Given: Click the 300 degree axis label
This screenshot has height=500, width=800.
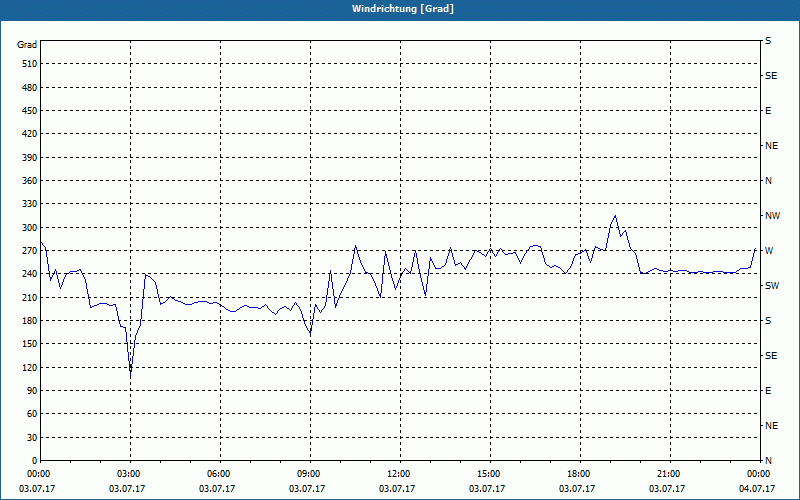Looking at the screenshot, I should (30, 228).
